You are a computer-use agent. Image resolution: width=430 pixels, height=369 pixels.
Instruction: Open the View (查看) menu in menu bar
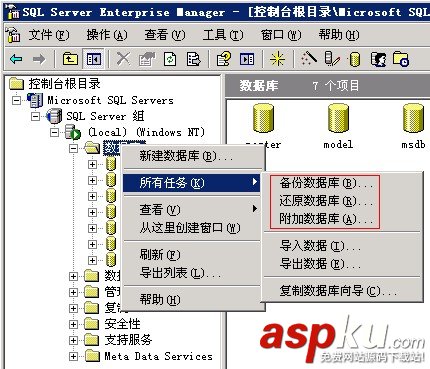point(165,35)
